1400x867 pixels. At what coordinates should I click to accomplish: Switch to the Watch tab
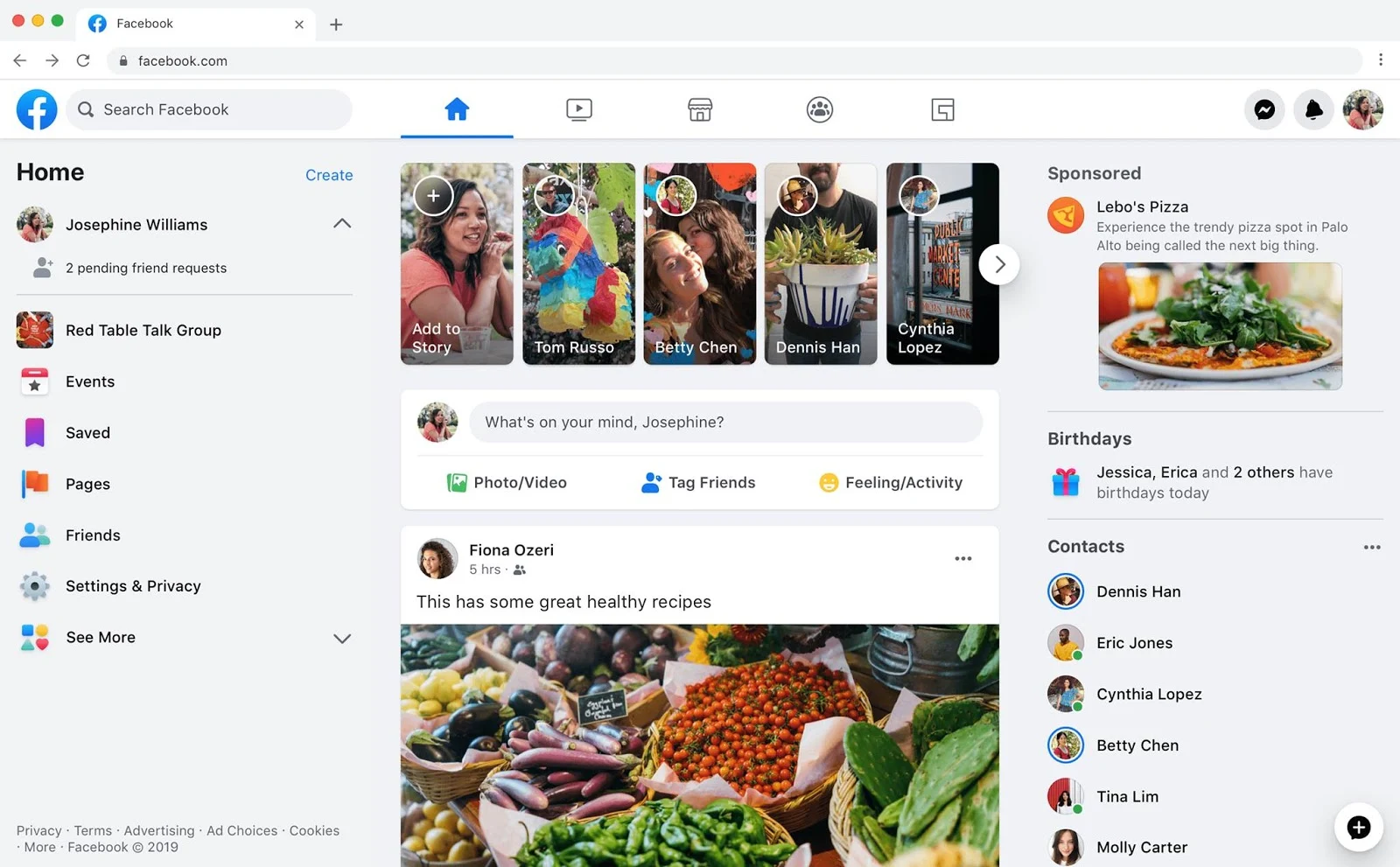coord(578,109)
